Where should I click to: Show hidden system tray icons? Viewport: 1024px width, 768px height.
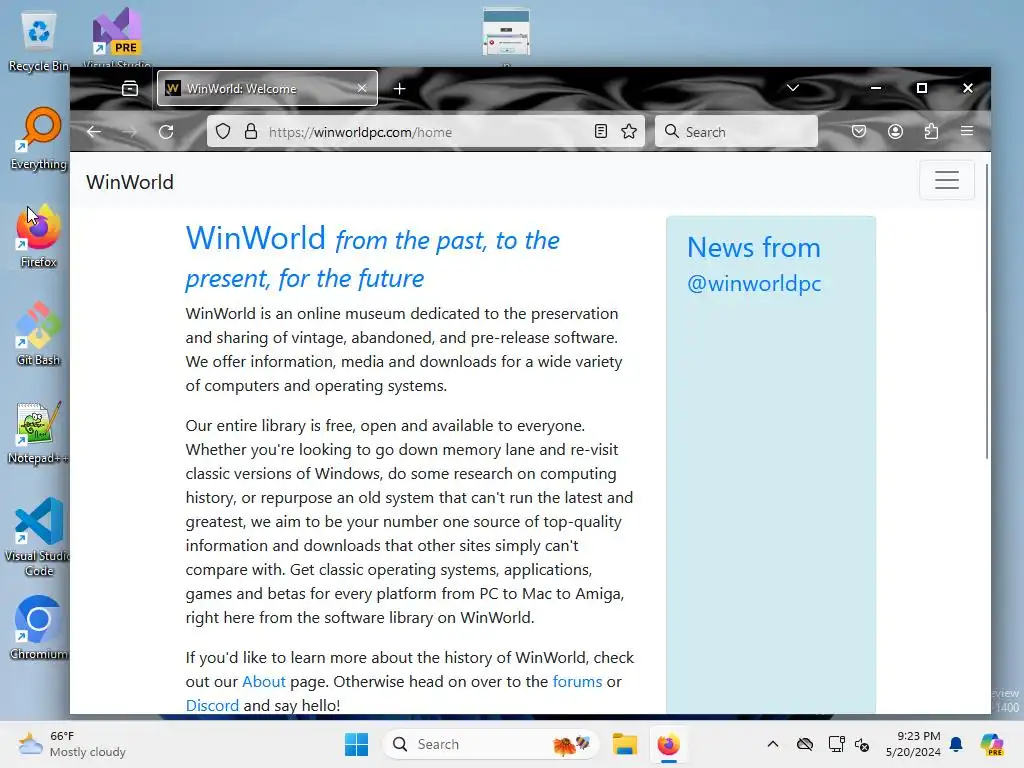(773, 744)
